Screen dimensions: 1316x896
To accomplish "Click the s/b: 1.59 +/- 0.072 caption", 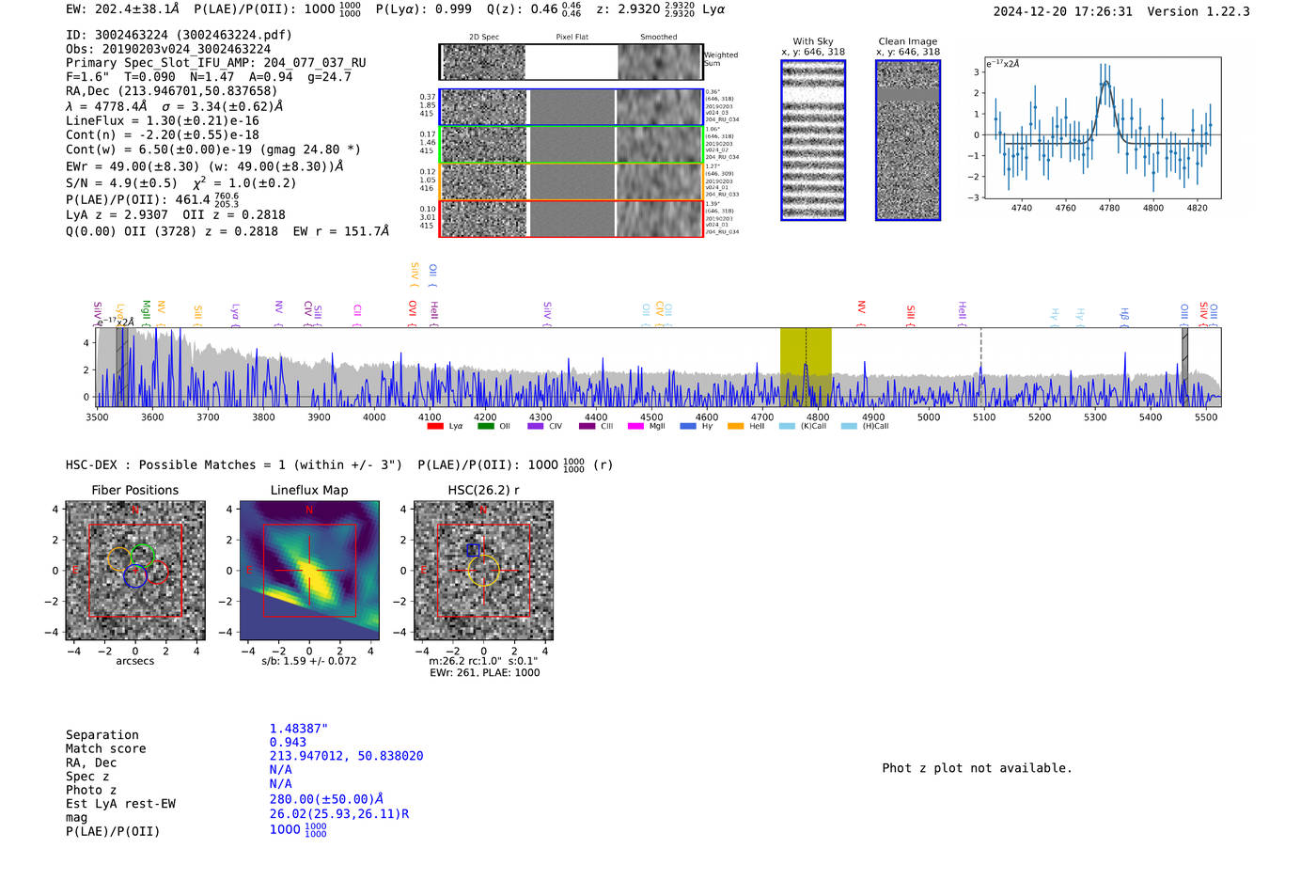I will 309,661.
